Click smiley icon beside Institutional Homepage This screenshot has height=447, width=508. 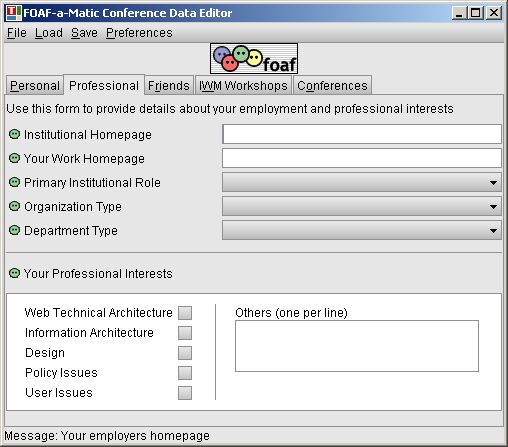pos(14,134)
